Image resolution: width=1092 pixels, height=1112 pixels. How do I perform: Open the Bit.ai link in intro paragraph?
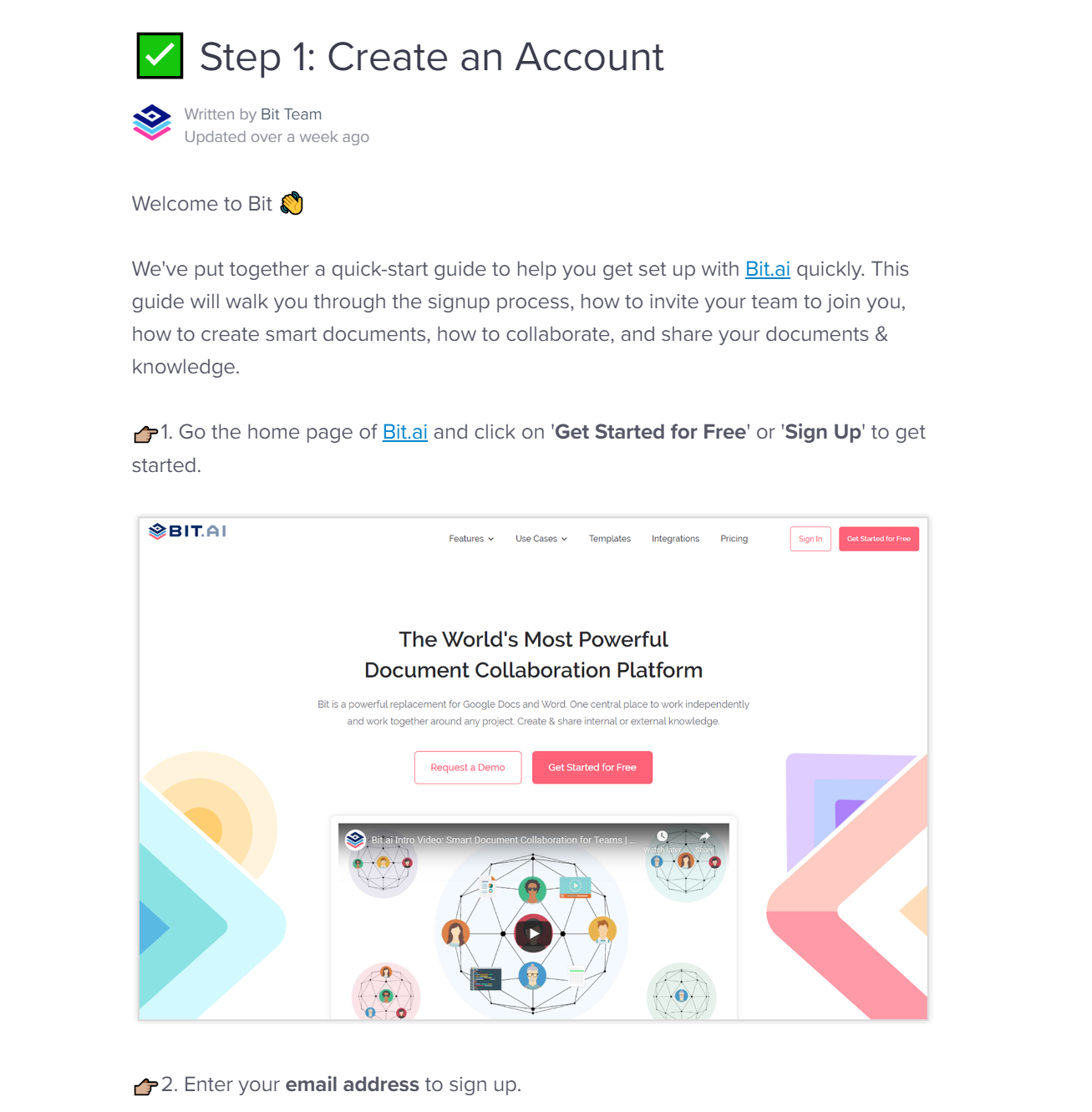click(768, 269)
